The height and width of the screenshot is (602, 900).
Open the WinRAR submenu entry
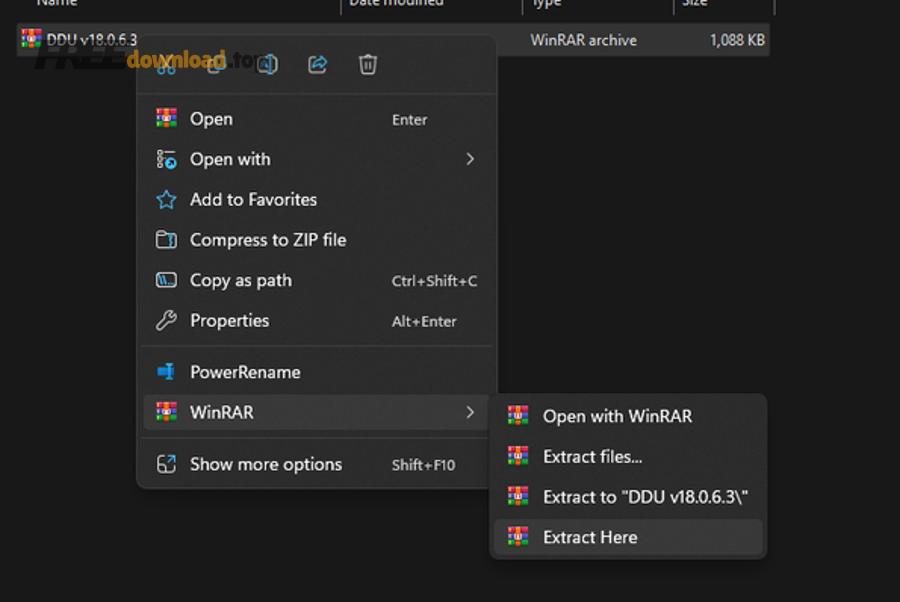(317, 412)
